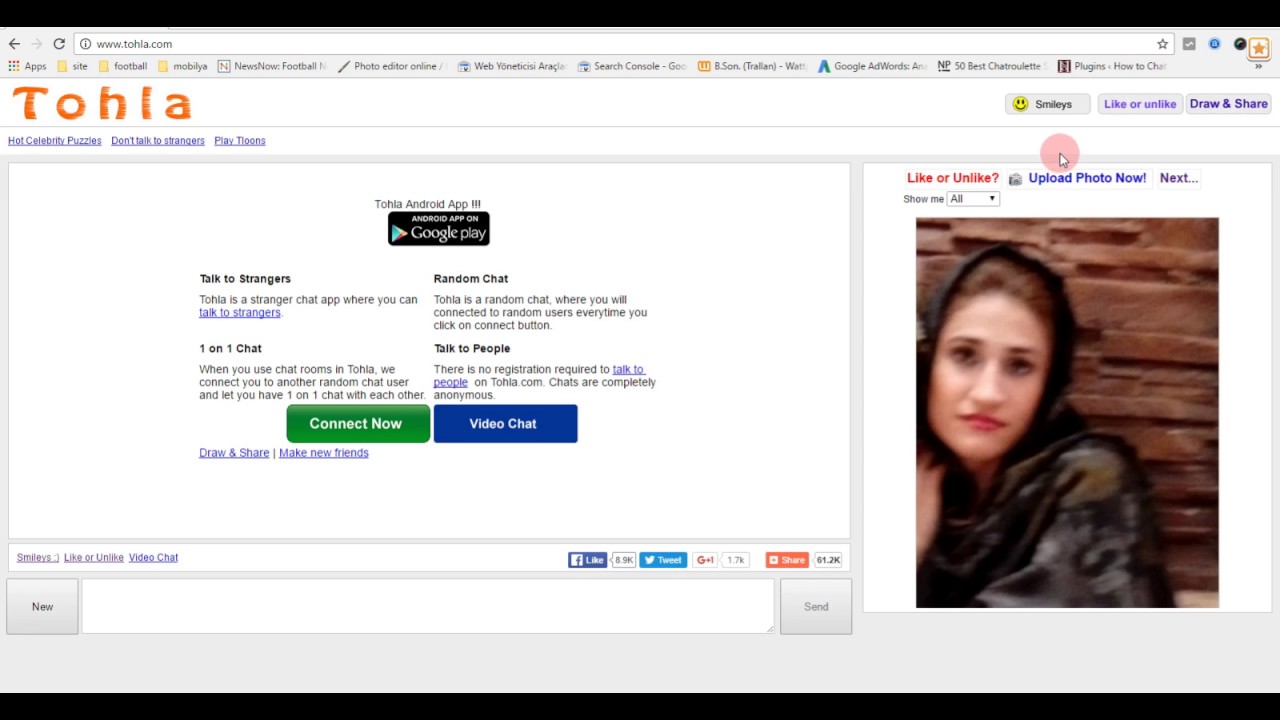Open Search Console bookmark

pyautogui.click(x=632, y=66)
